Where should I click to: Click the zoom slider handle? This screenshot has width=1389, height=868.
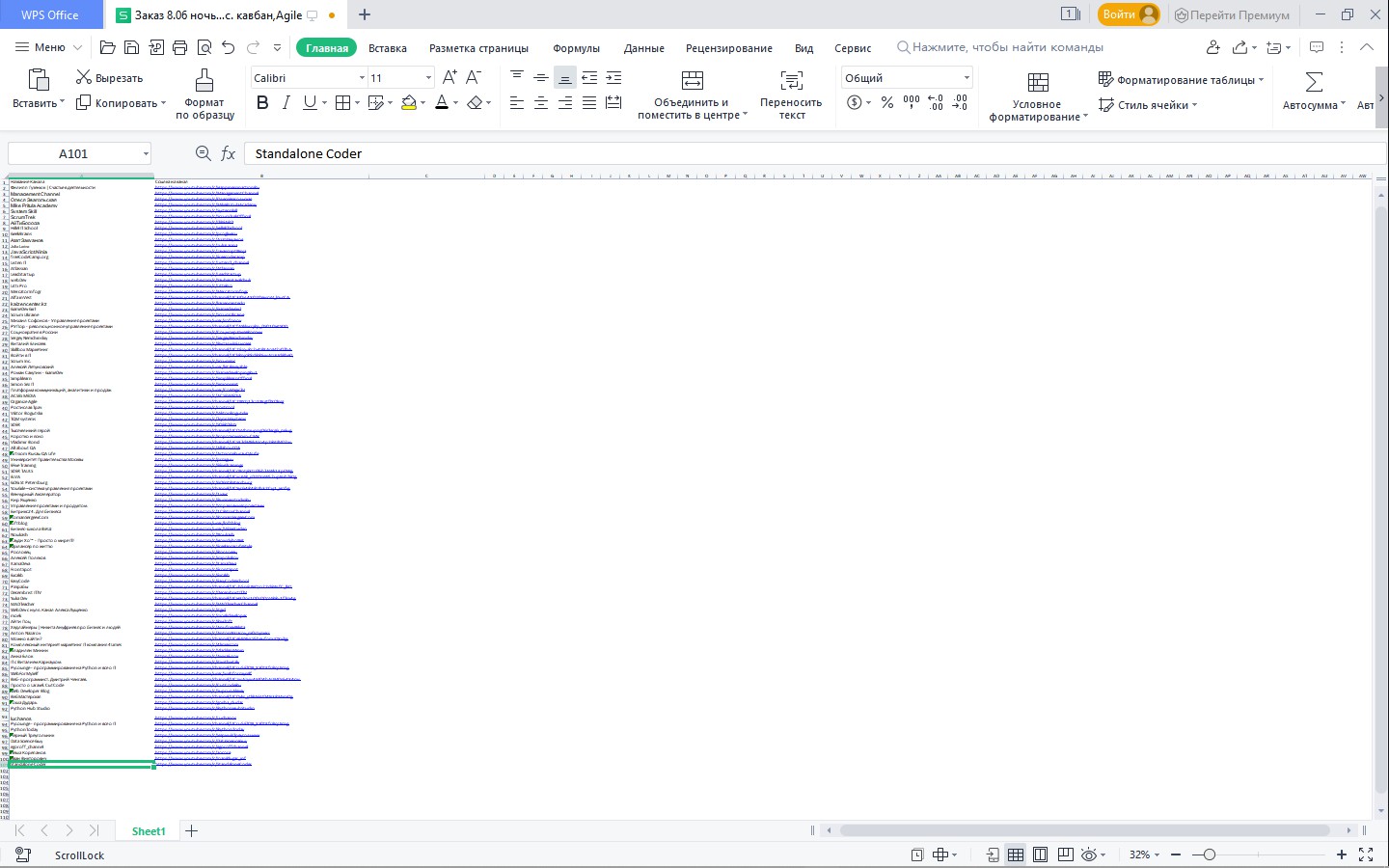[1210, 854]
